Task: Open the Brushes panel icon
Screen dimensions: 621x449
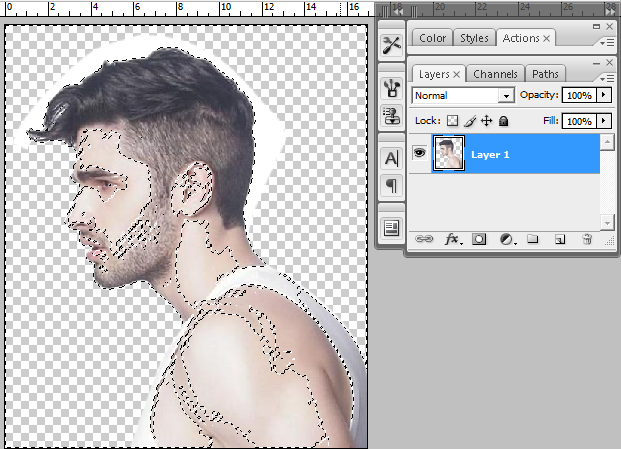Action: (391, 88)
